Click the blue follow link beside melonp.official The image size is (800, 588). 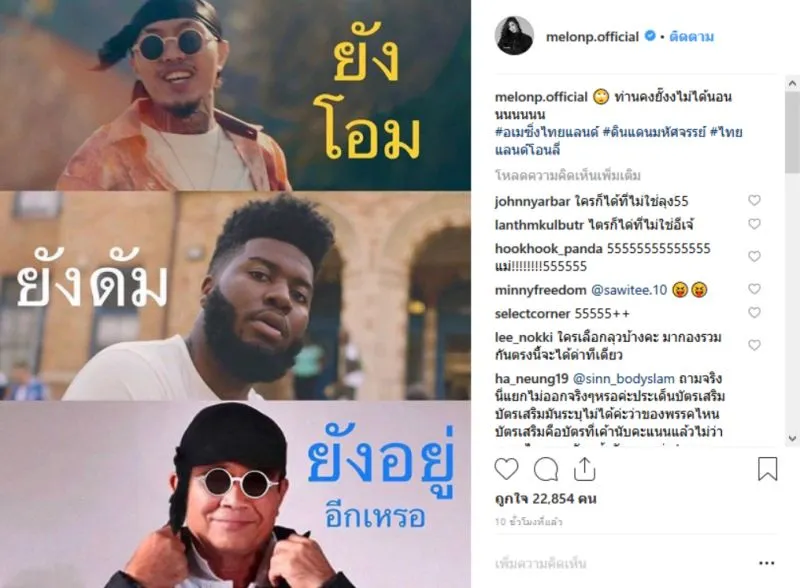point(691,37)
